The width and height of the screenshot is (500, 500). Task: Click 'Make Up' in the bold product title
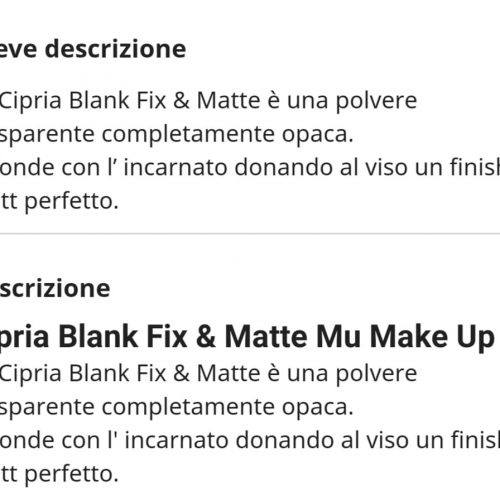(432, 337)
